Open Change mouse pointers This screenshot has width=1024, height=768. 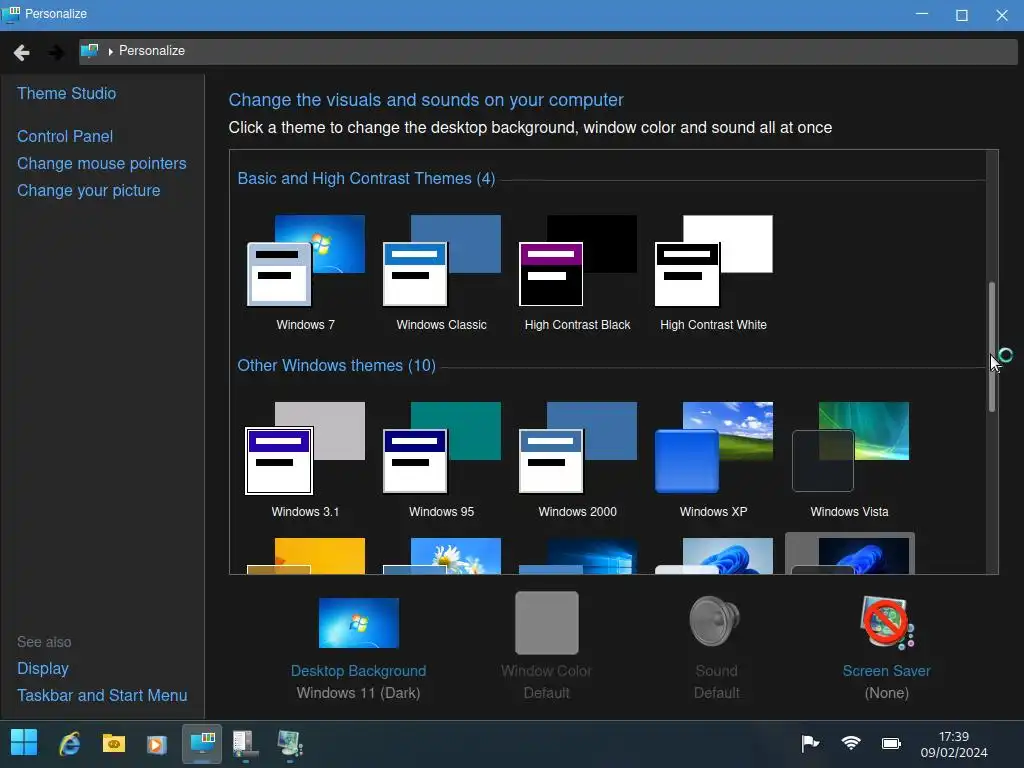(101, 163)
